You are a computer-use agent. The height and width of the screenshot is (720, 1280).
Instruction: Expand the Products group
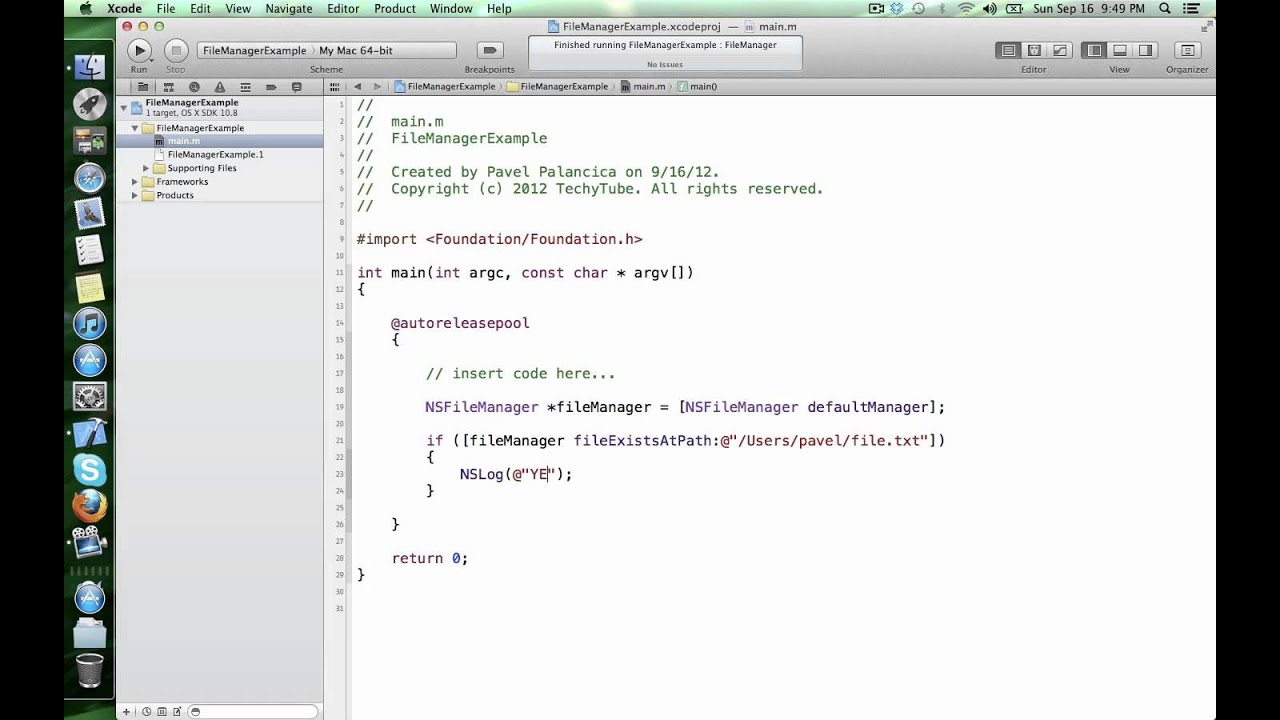point(135,195)
